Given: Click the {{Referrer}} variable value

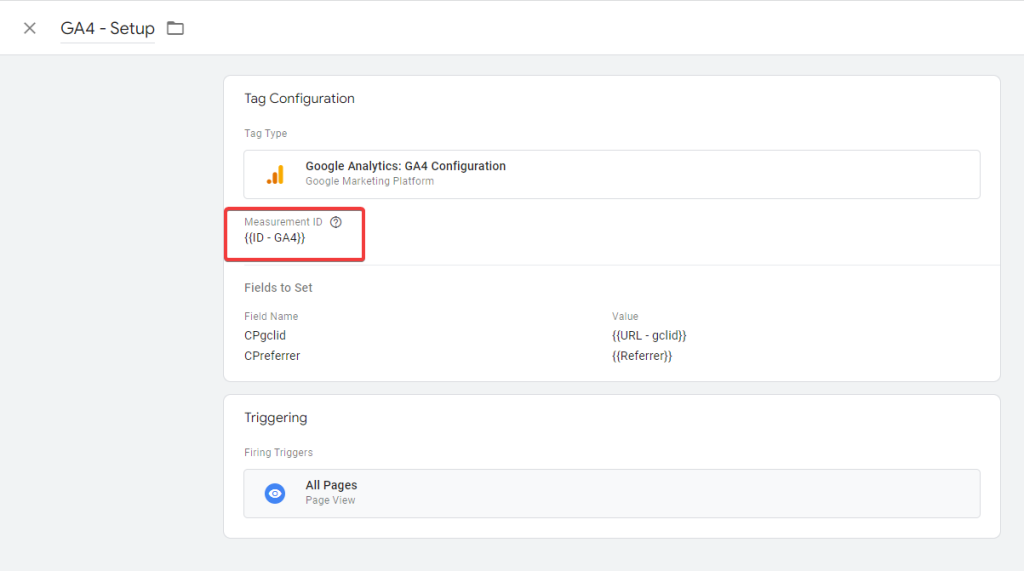Looking at the screenshot, I should (642, 355).
